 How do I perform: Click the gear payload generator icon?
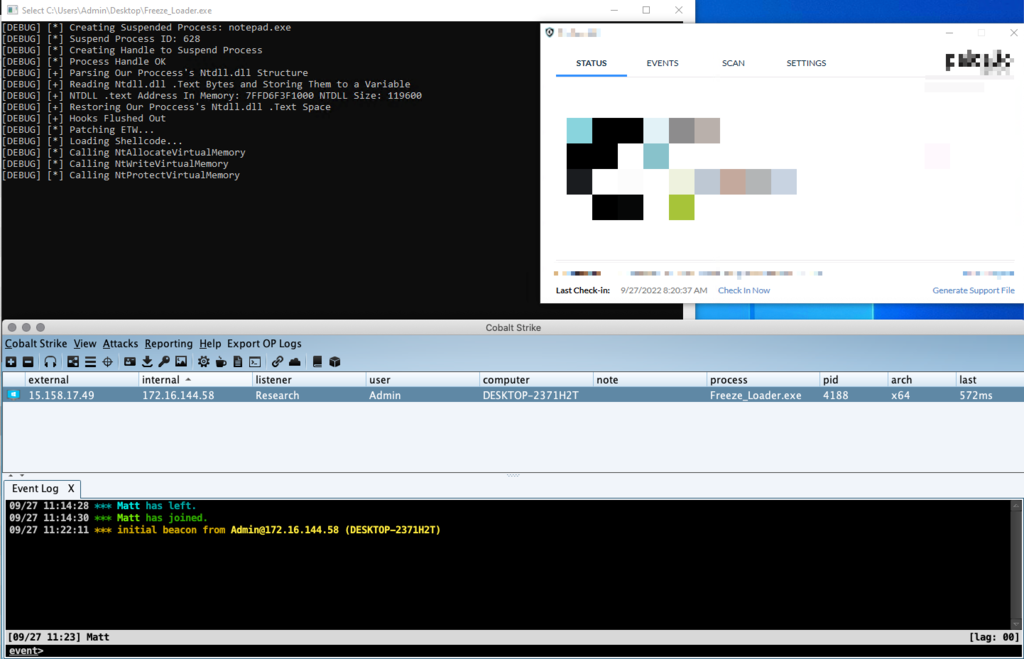pyautogui.click(x=204, y=362)
